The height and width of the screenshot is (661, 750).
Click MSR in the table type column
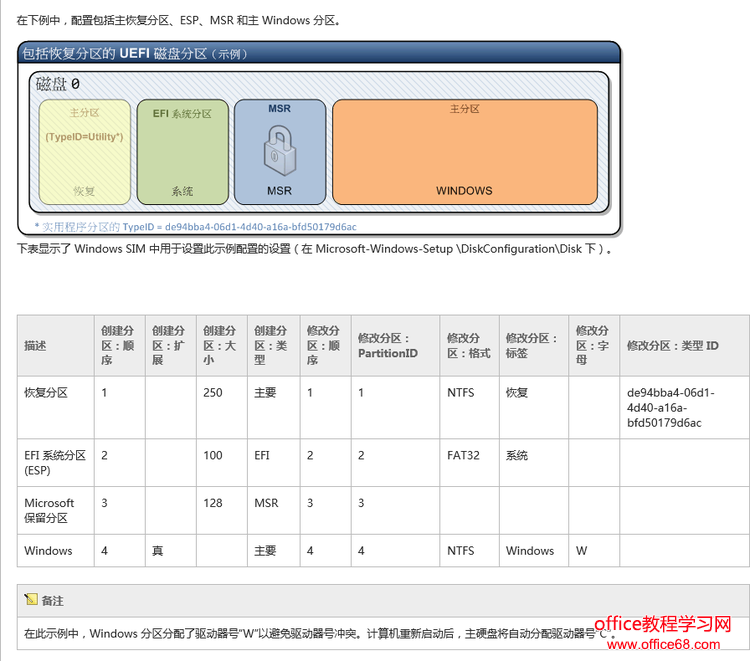click(266, 503)
